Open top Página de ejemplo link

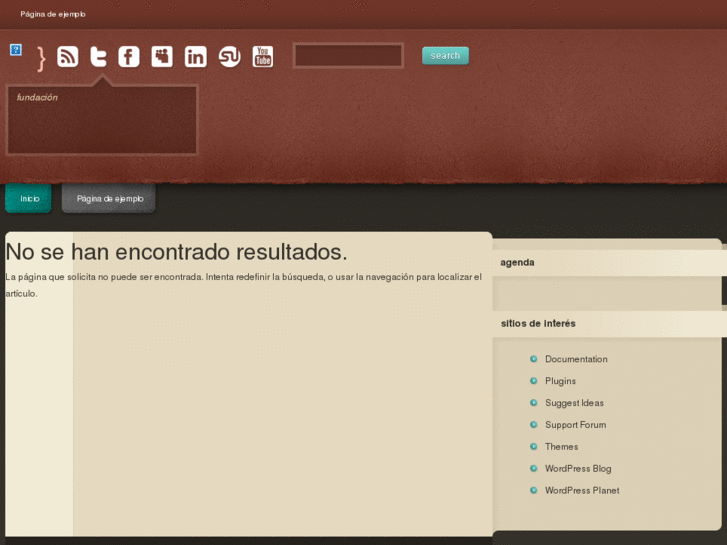click(53, 14)
